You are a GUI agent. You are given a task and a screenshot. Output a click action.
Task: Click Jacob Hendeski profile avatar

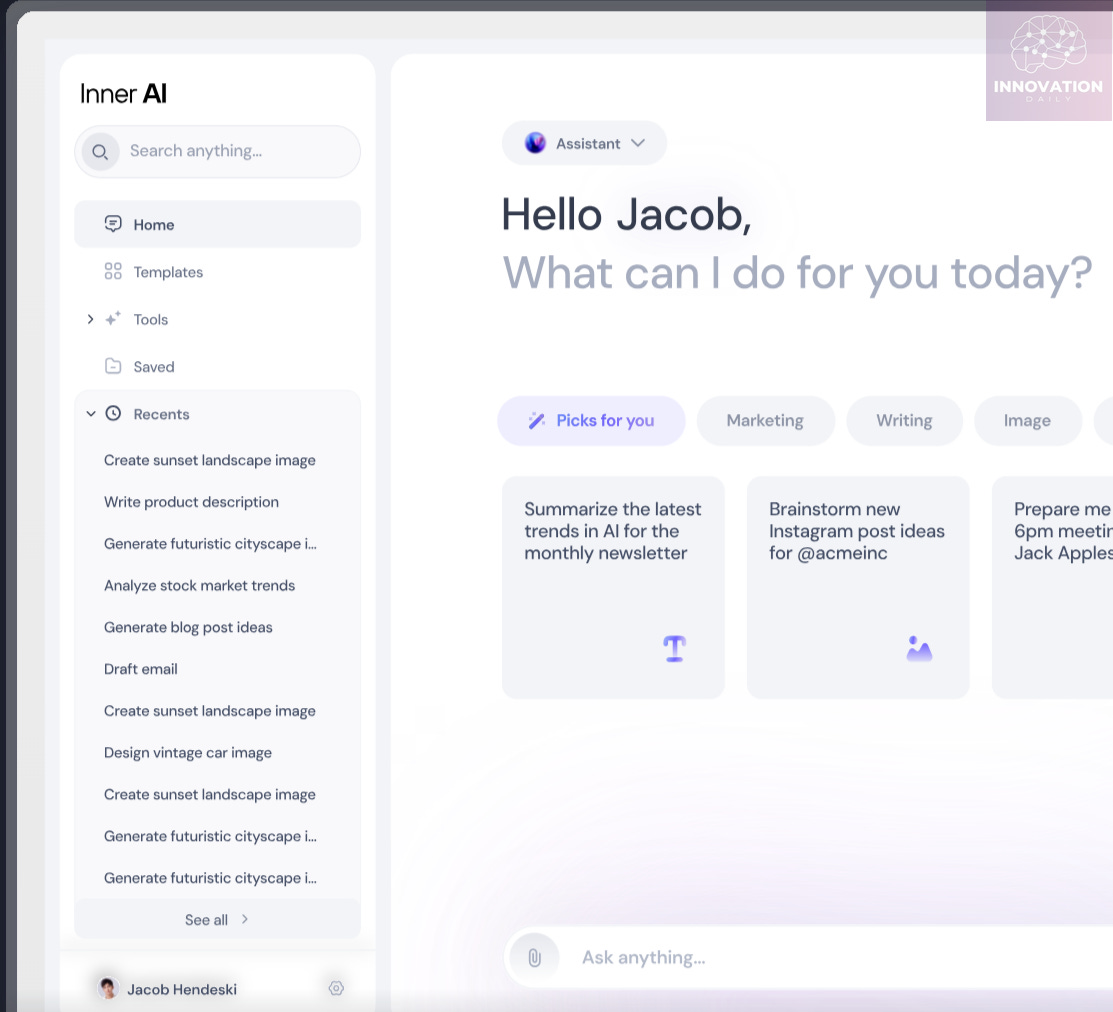[x=108, y=988]
